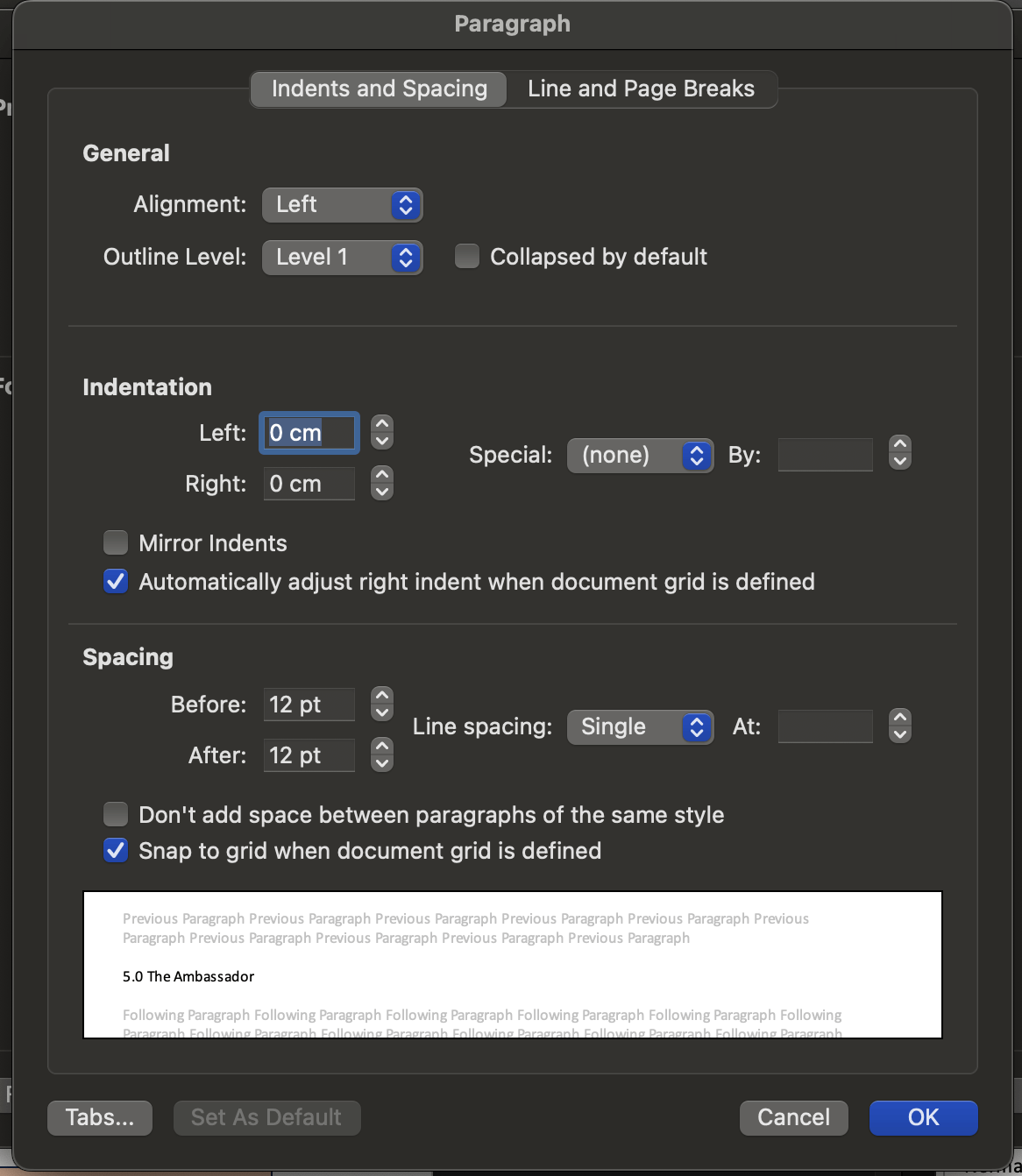The image size is (1022, 1176).
Task: Click the Tabs... button
Action: click(100, 1118)
